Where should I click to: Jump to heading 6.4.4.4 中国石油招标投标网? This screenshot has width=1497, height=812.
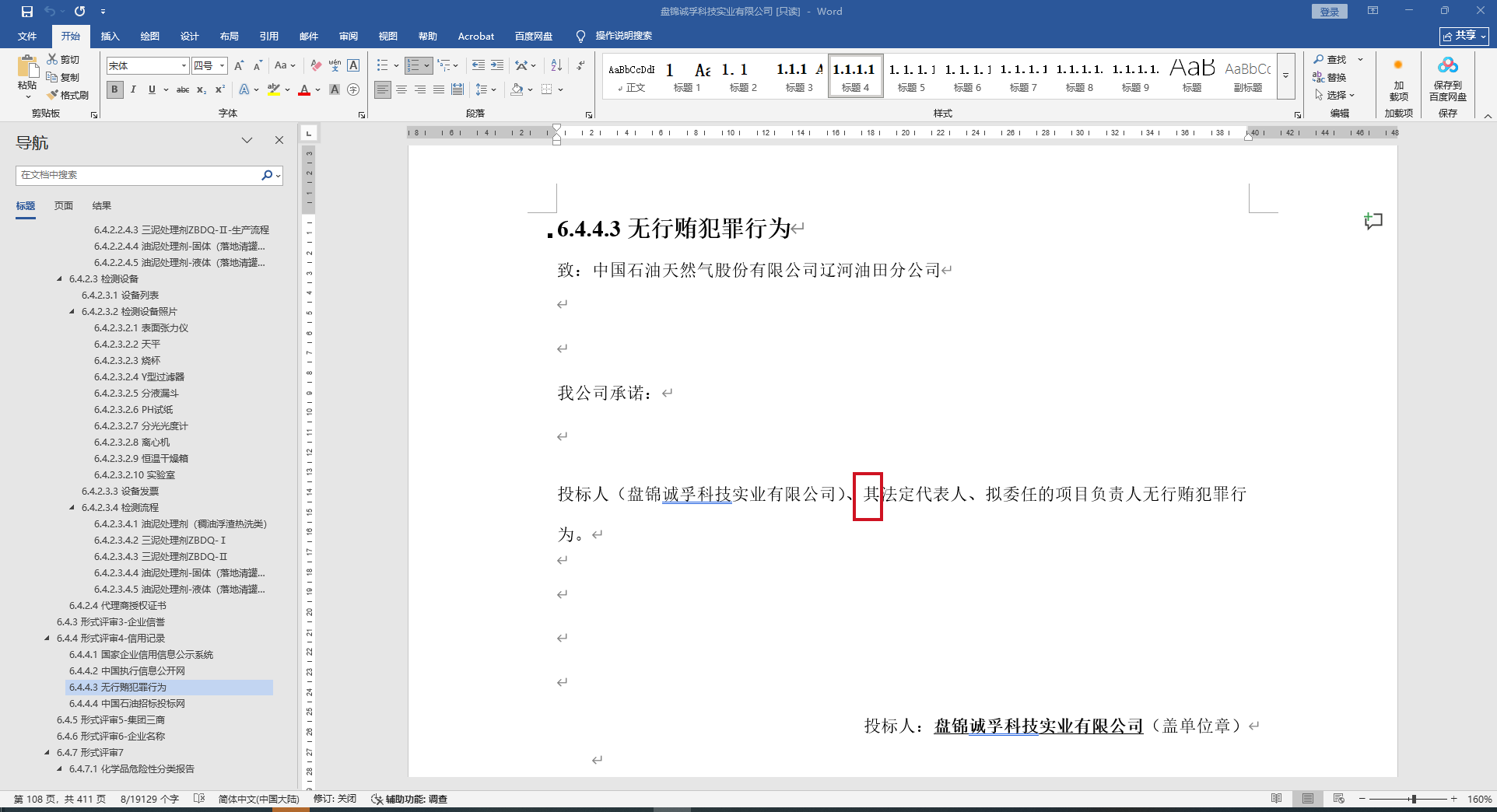(127, 703)
